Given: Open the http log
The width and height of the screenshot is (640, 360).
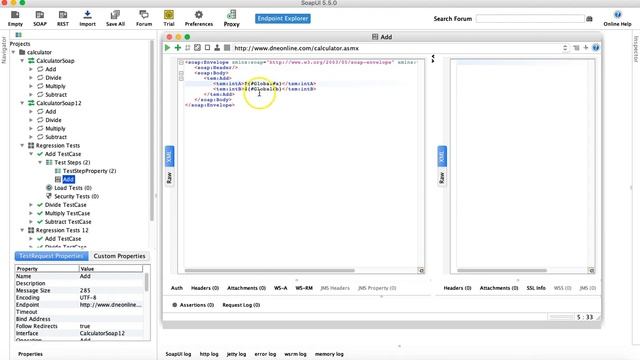Looking at the screenshot, I should (209, 354).
